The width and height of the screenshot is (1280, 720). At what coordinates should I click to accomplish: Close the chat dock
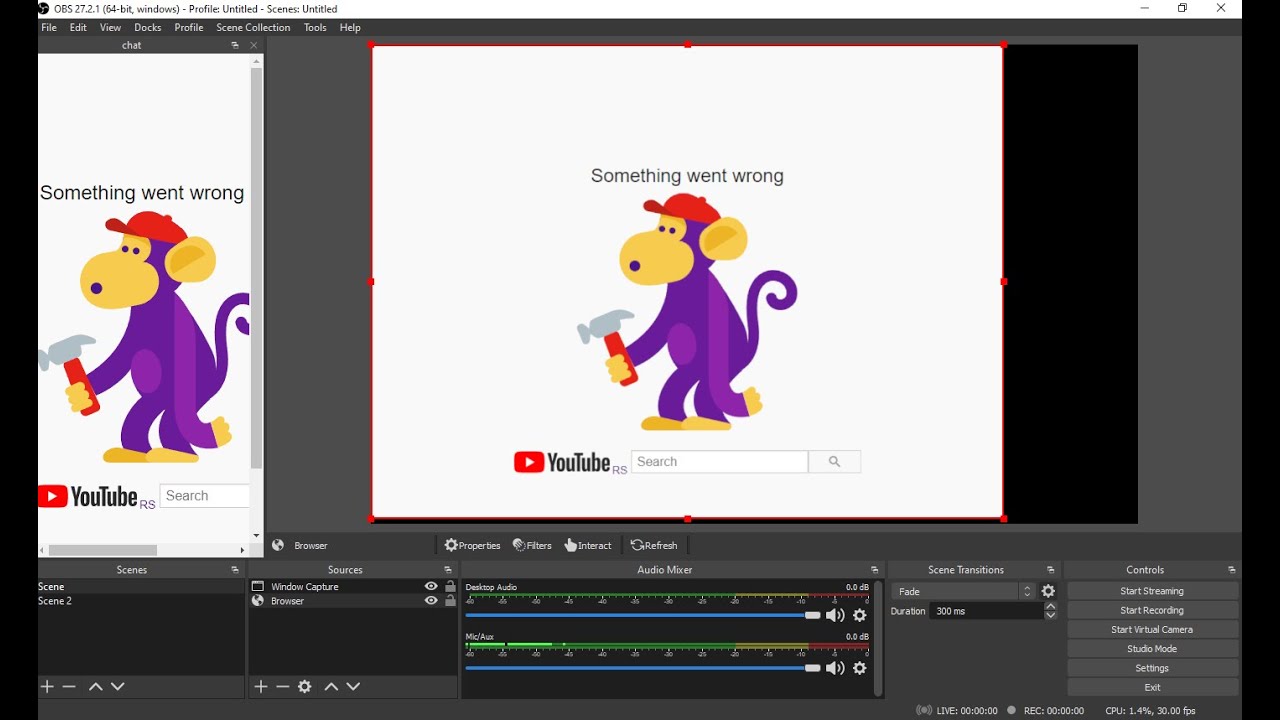pos(254,45)
